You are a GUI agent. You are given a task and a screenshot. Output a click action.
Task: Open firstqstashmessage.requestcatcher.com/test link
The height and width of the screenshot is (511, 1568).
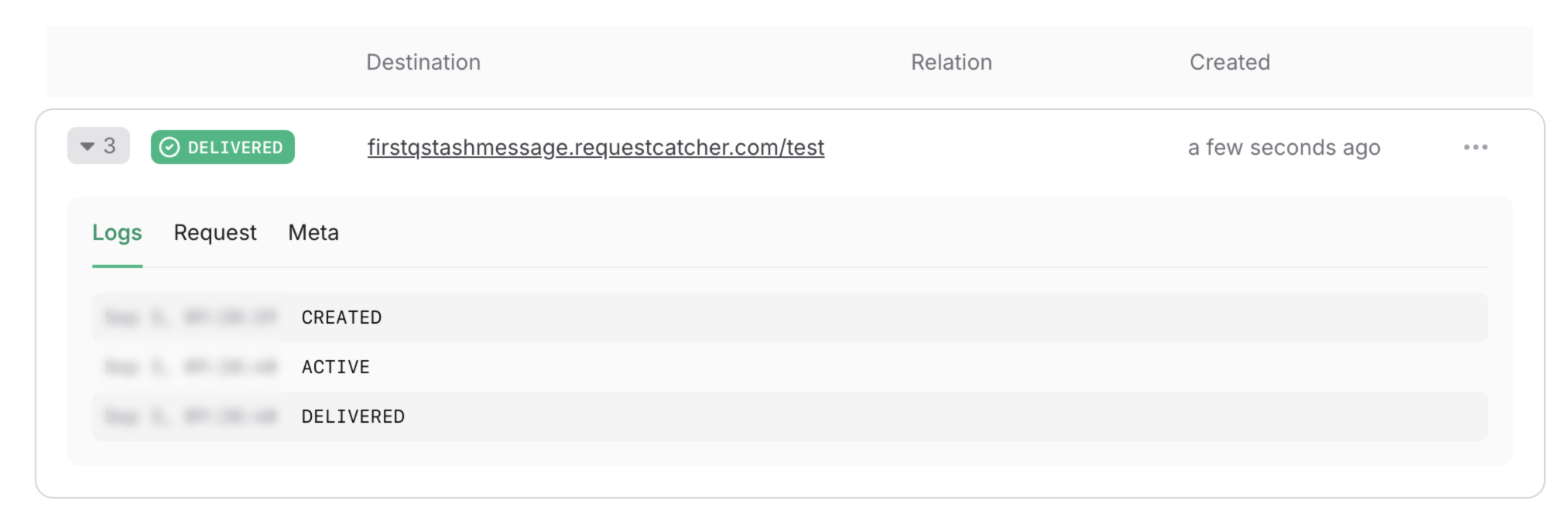[x=596, y=147]
